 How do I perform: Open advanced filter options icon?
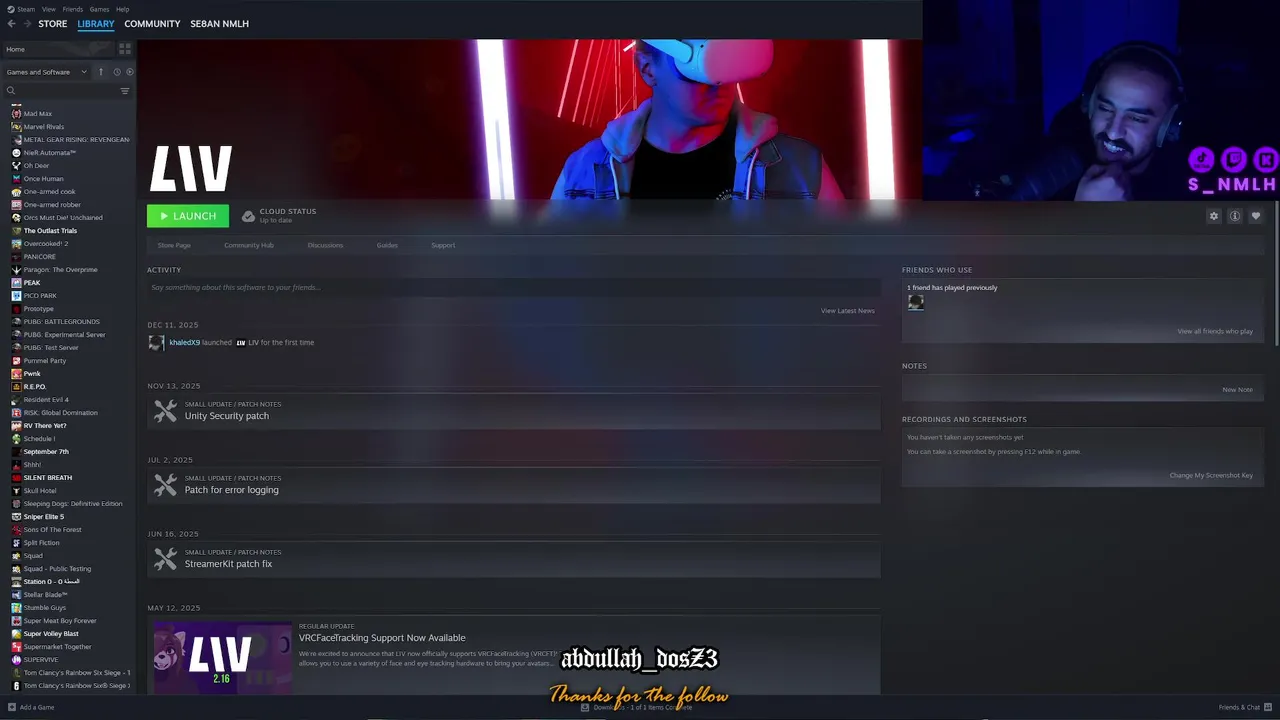click(x=125, y=91)
